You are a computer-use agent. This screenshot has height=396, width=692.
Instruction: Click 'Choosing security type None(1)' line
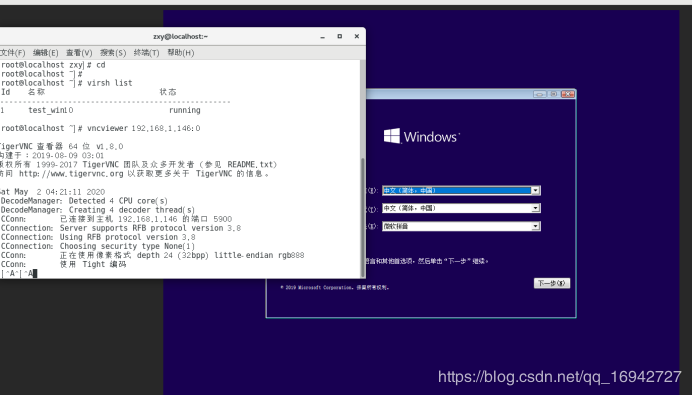[x=127, y=246]
